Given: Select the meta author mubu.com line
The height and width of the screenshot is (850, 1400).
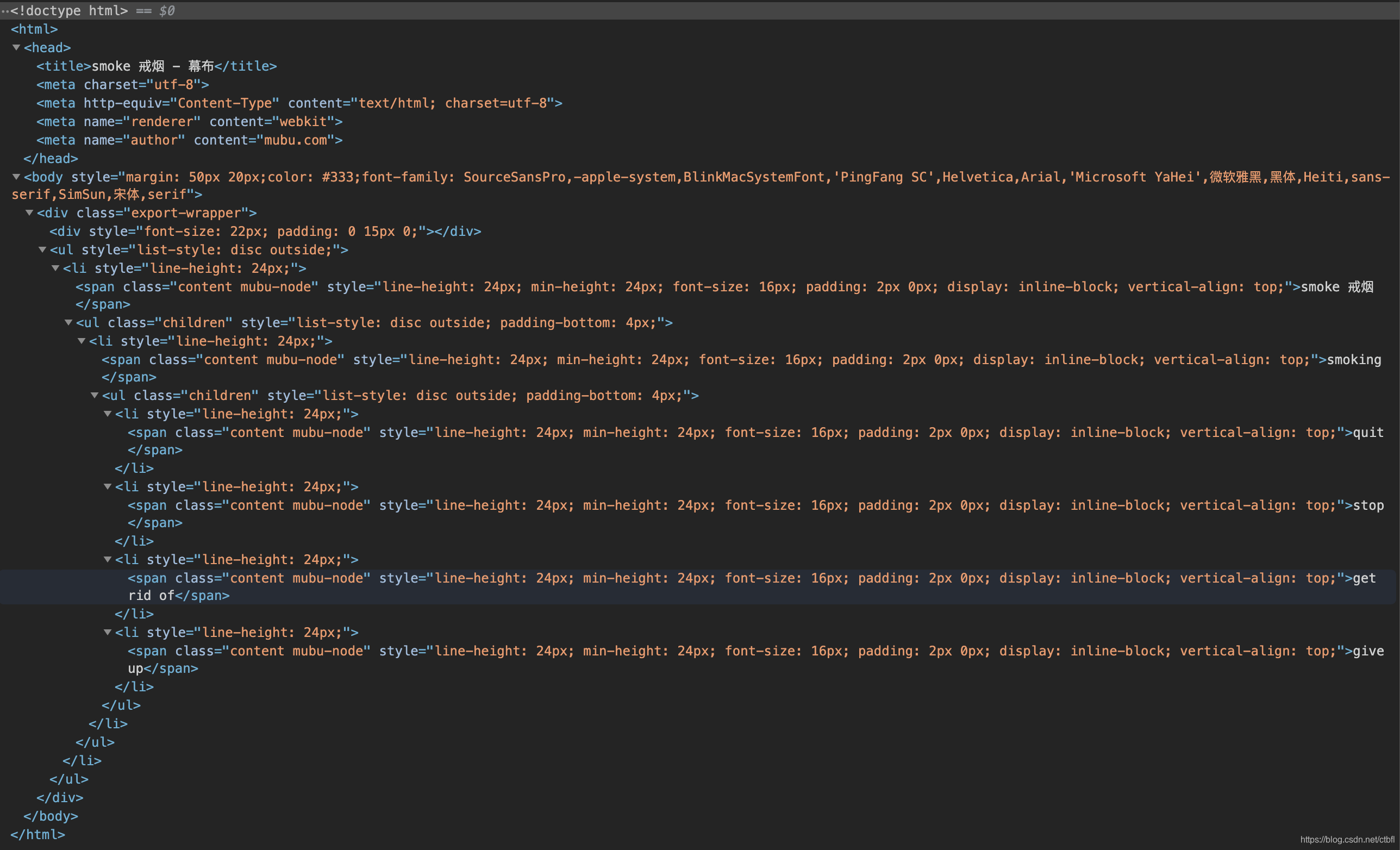Looking at the screenshot, I should pyautogui.click(x=189, y=140).
